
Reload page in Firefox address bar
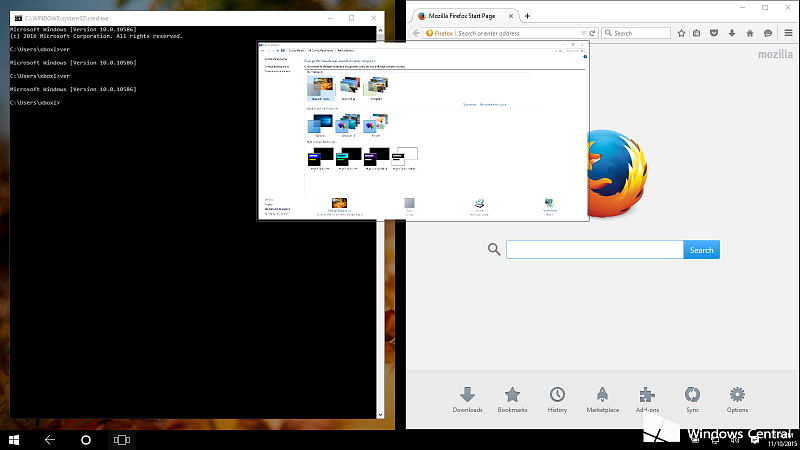[x=592, y=33]
